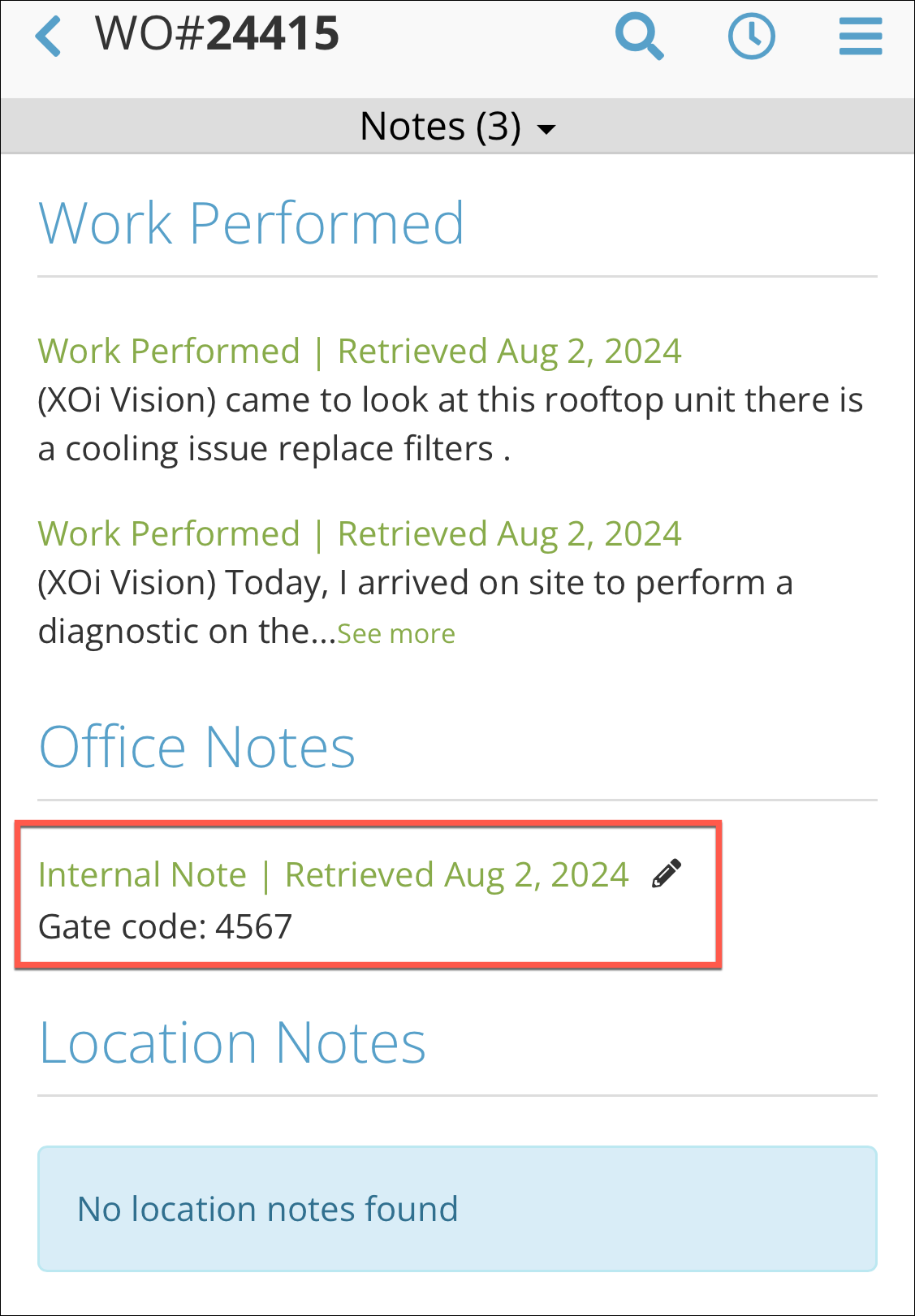This screenshot has height=1316, width=915.
Task: Open the second Work Performed note header
Action: 360,534
